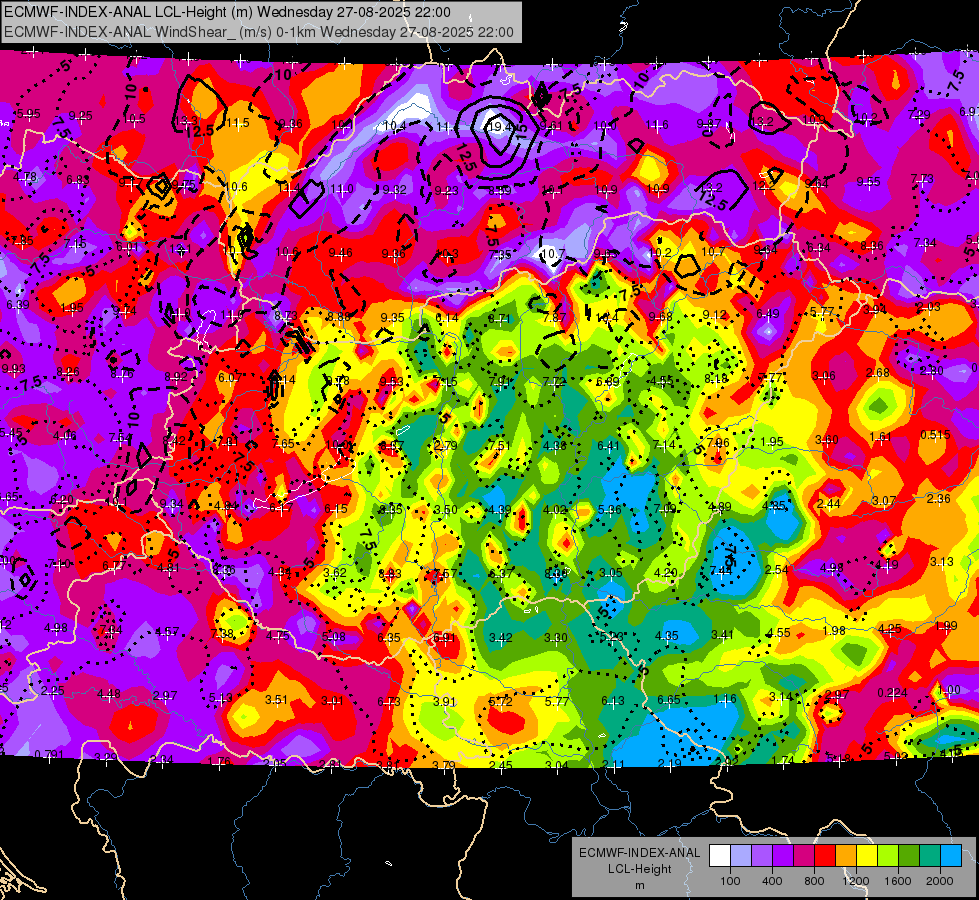Click the 1.61 value on the map
The width and height of the screenshot is (979, 900).
880,437
